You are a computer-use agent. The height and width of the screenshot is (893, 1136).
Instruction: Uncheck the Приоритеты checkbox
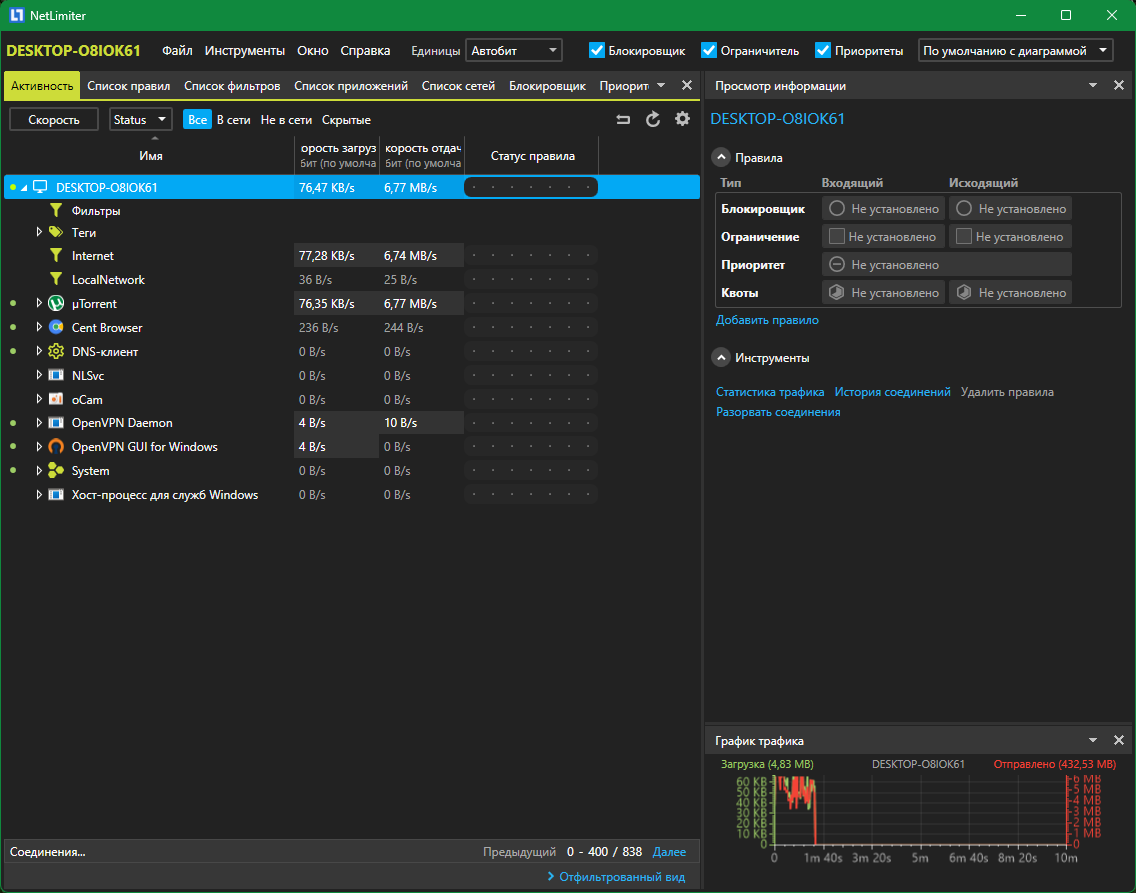[823, 50]
